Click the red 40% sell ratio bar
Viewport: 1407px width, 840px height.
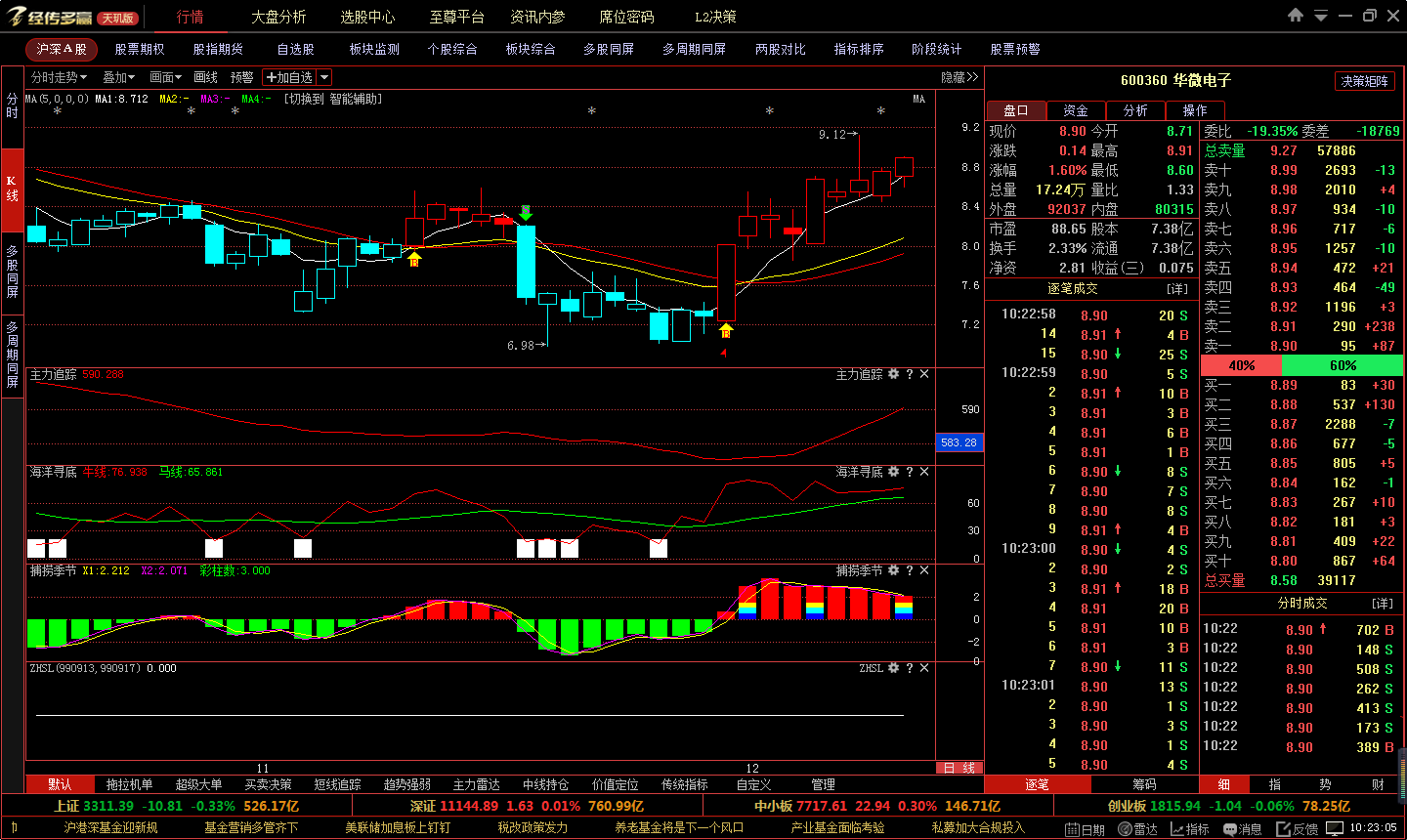point(1241,365)
